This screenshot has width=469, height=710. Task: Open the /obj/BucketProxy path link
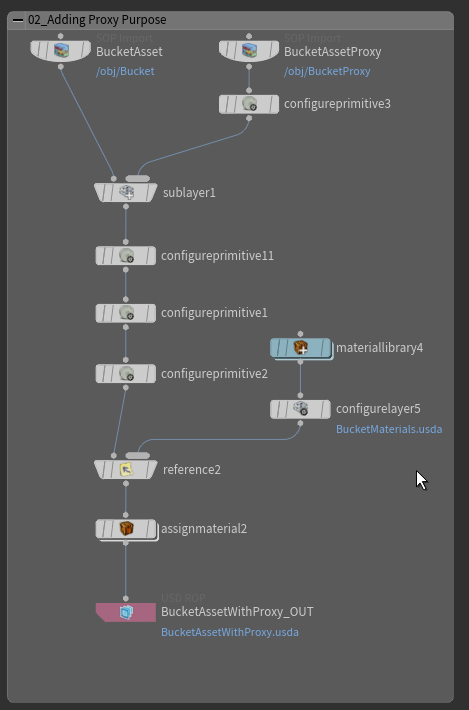tap(327, 72)
